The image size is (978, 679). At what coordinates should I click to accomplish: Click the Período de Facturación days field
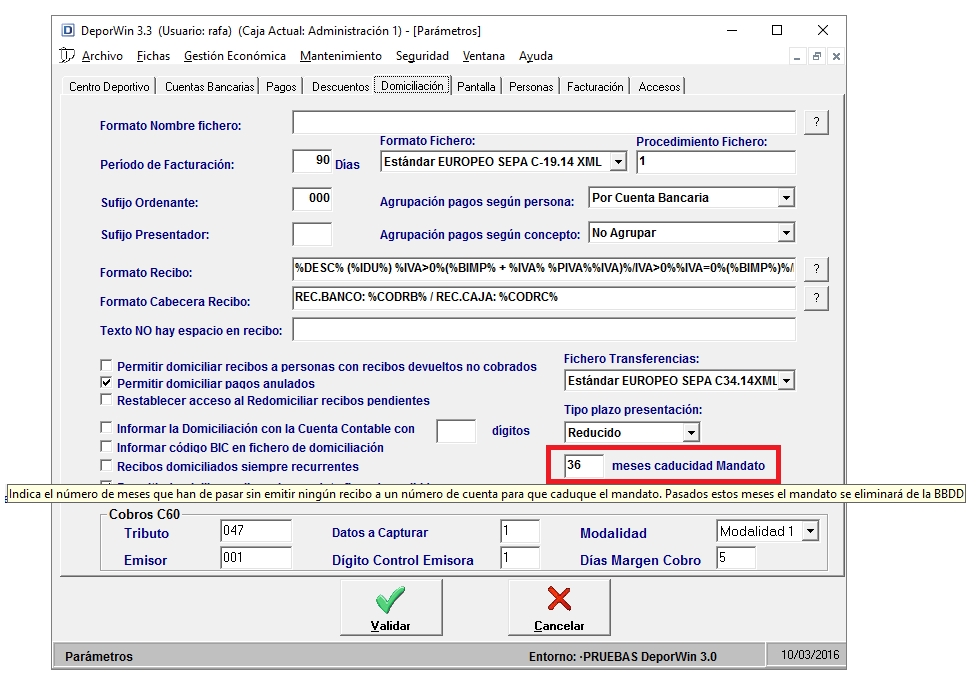click(x=312, y=161)
